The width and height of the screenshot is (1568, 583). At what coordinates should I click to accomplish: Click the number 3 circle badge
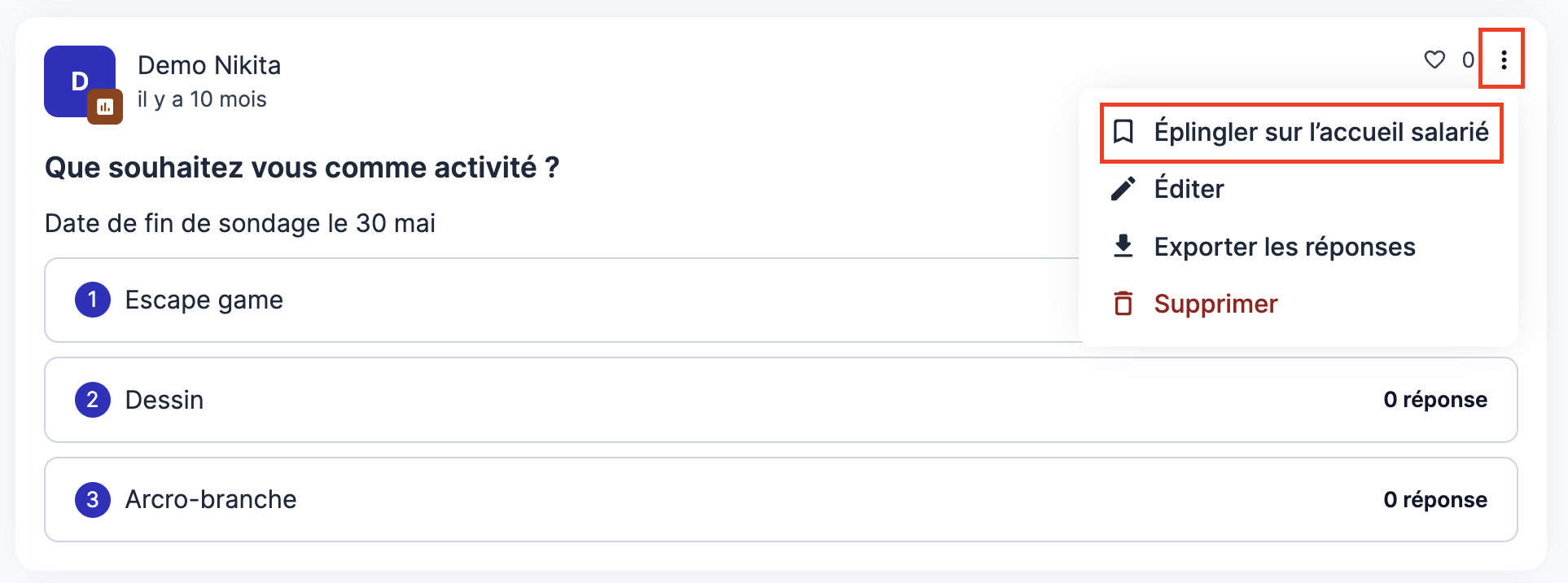(93, 499)
